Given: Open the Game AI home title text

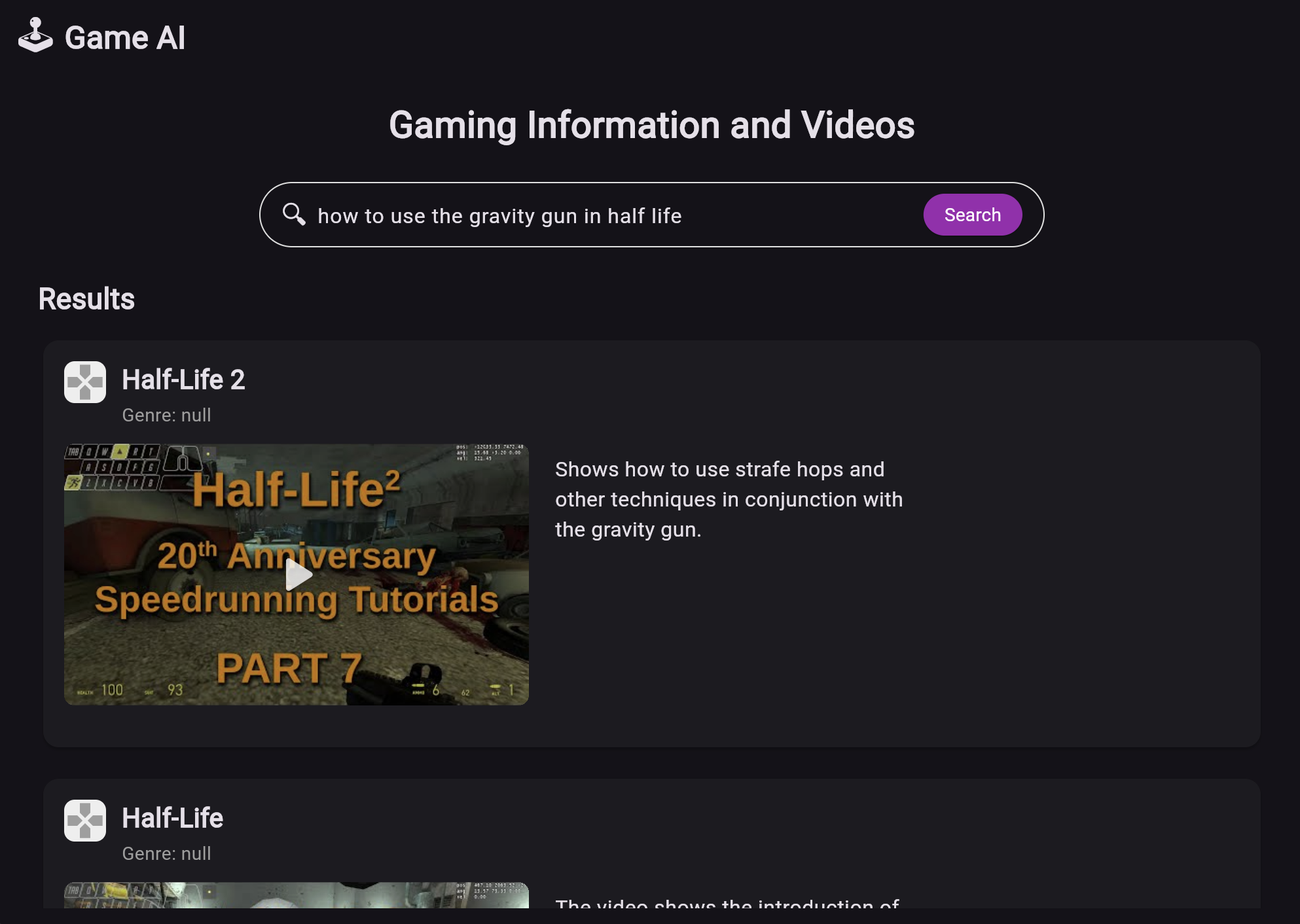Looking at the screenshot, I should tap(124, 38).
